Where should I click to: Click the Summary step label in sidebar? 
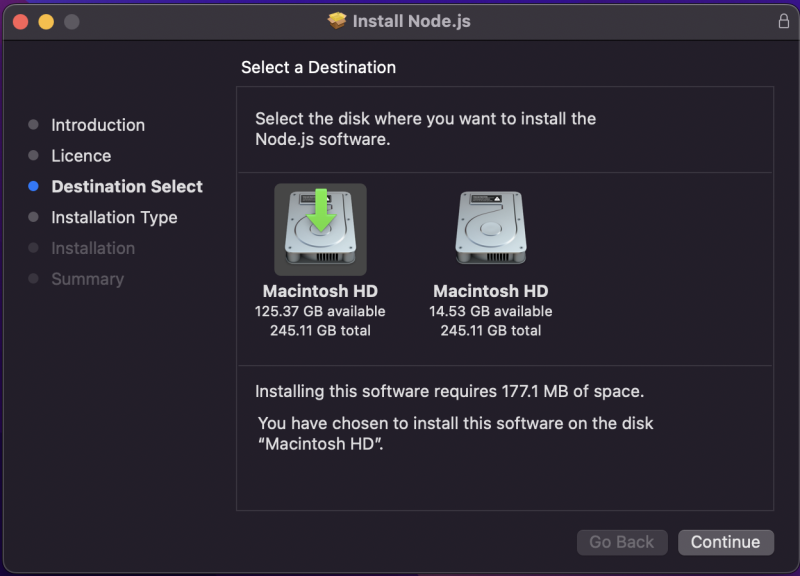pyautogui.click(x=87, y=279)
